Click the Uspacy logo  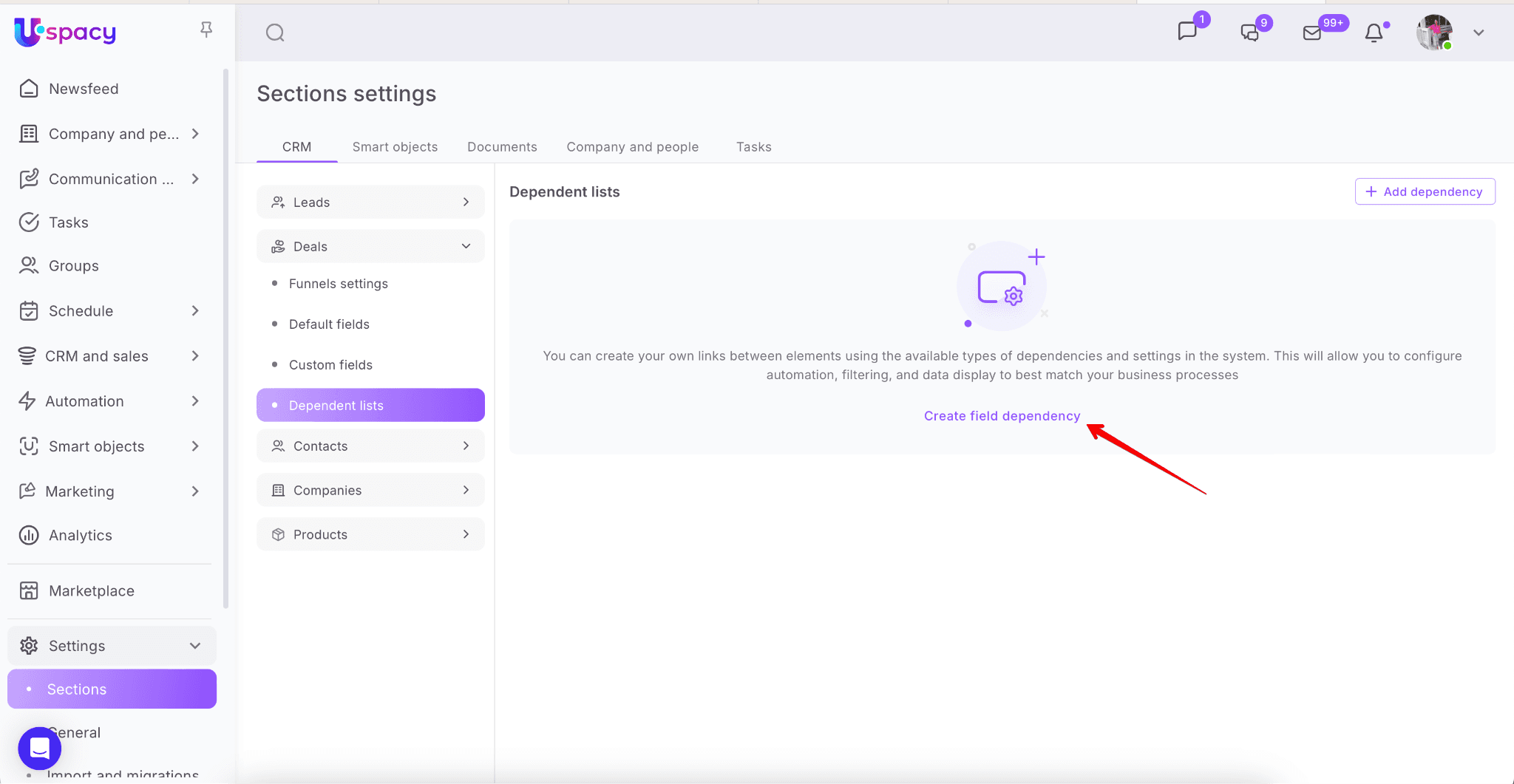pos(65,32)
